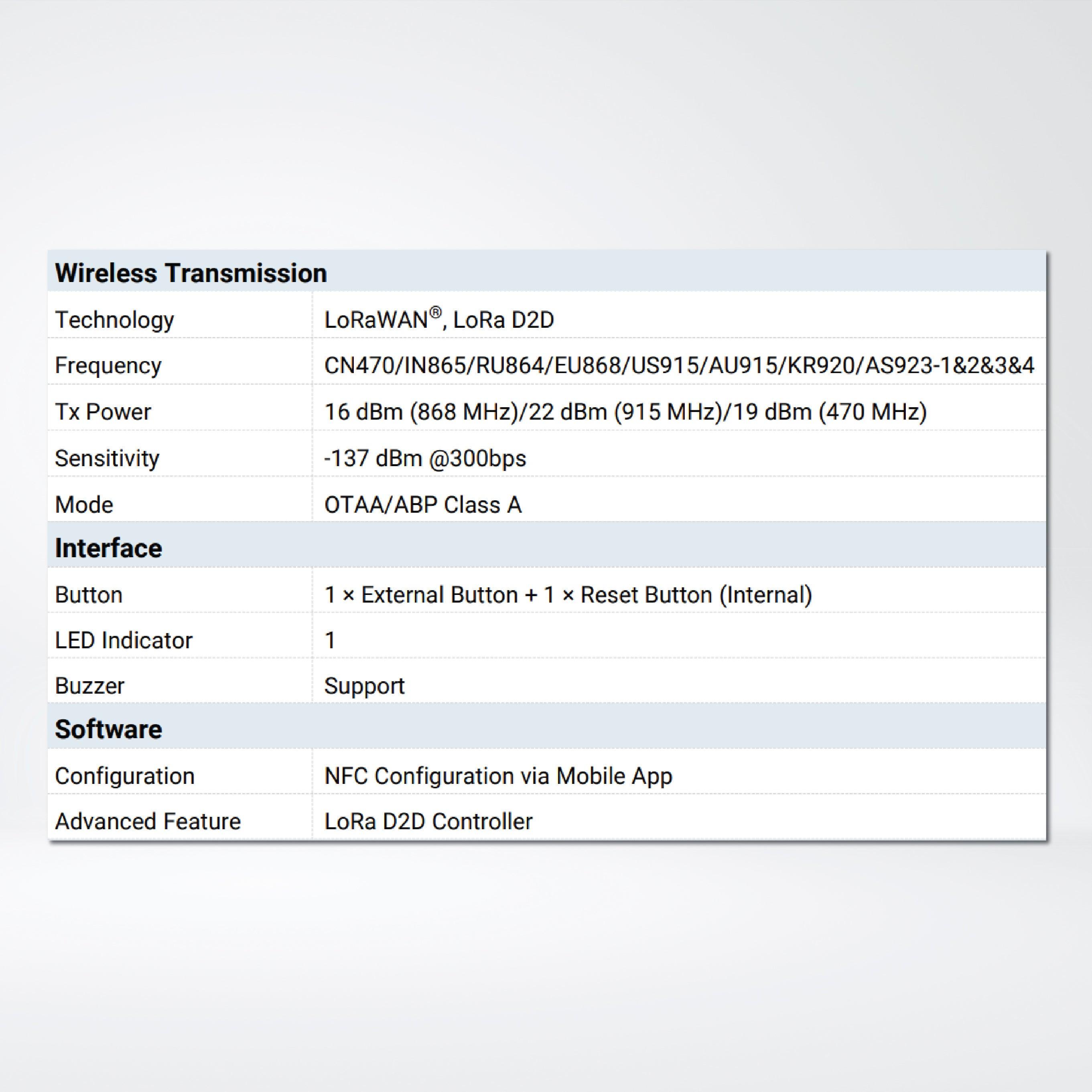Select the Sensitivity row label
The height and width of the screenshot is (1092, 1092).
pyautogui.click(x=107, y=458)
